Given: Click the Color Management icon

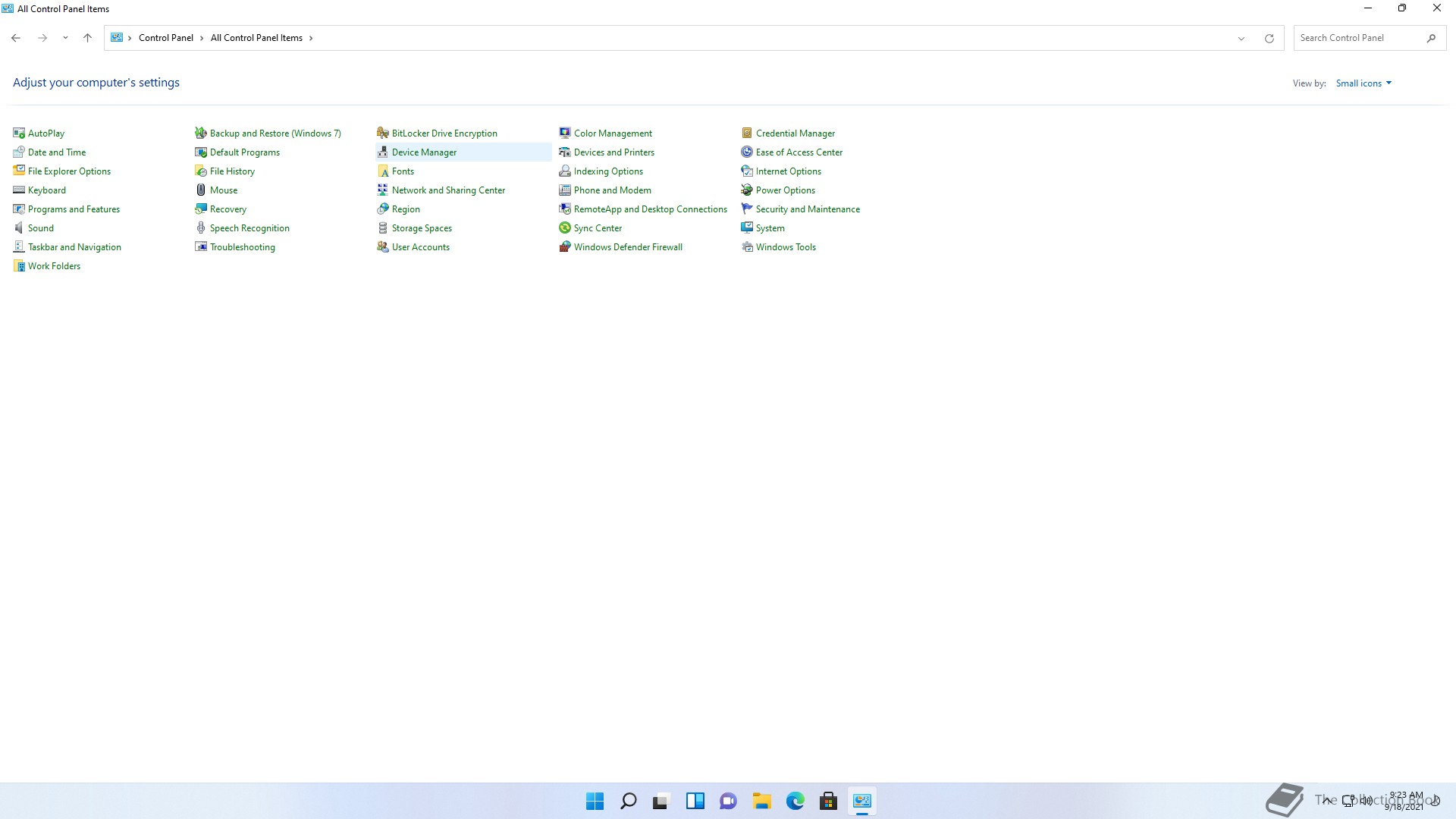Looking at the screenshot, I should [565, 133].
